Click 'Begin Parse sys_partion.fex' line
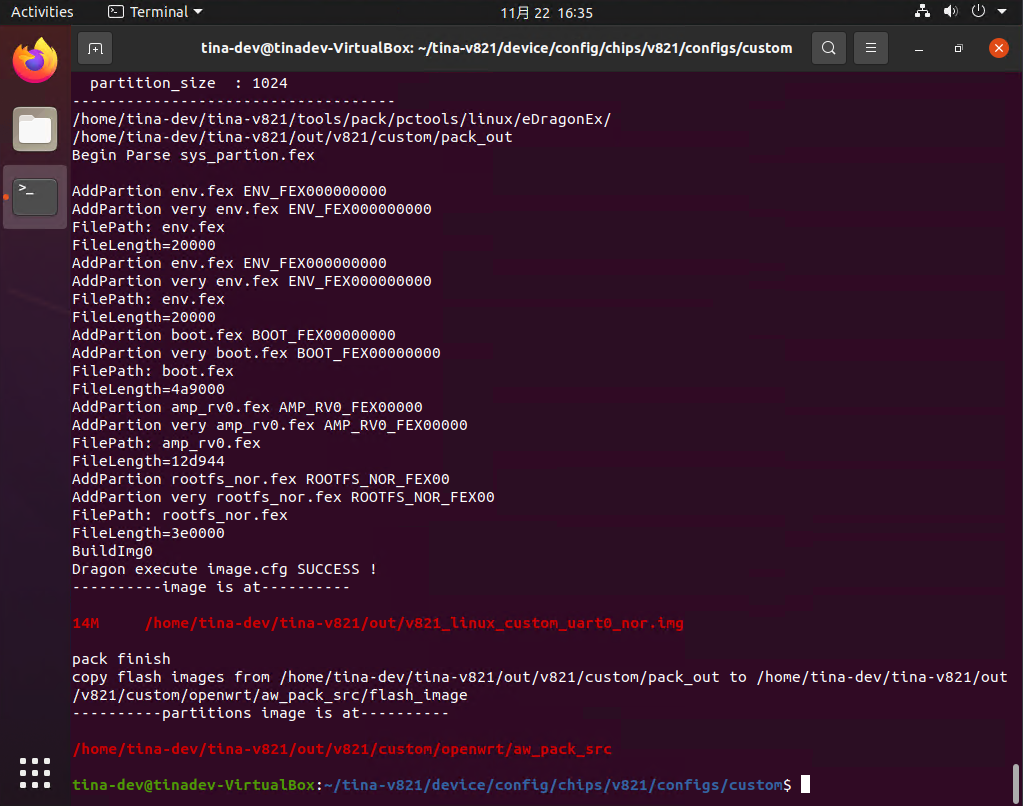Viewport: 1023px width, 806px height. click(x=193, y=155)
